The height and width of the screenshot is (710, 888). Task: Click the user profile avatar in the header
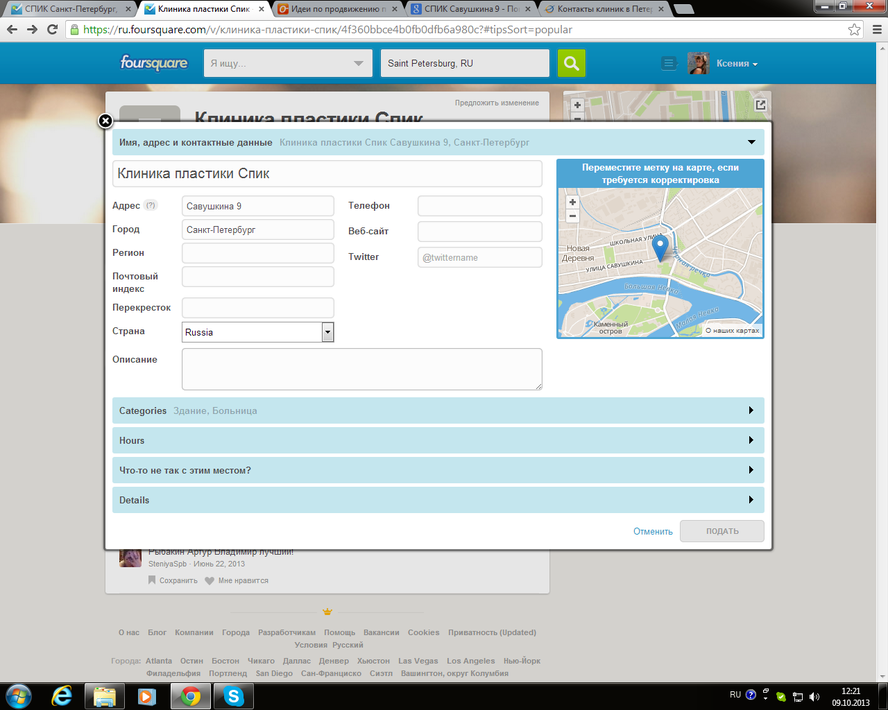click(698, 63)
